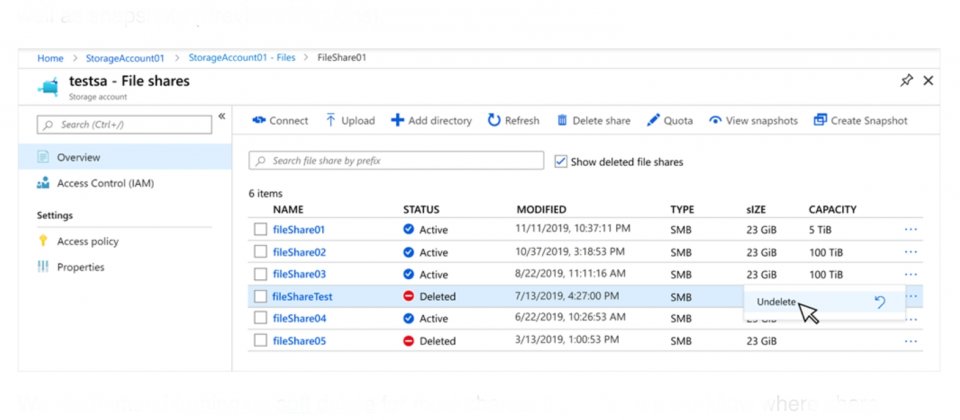Screen dimensions: 960x420
Task: Sort by the CAPACITY column header
Action: coord(832,209)
